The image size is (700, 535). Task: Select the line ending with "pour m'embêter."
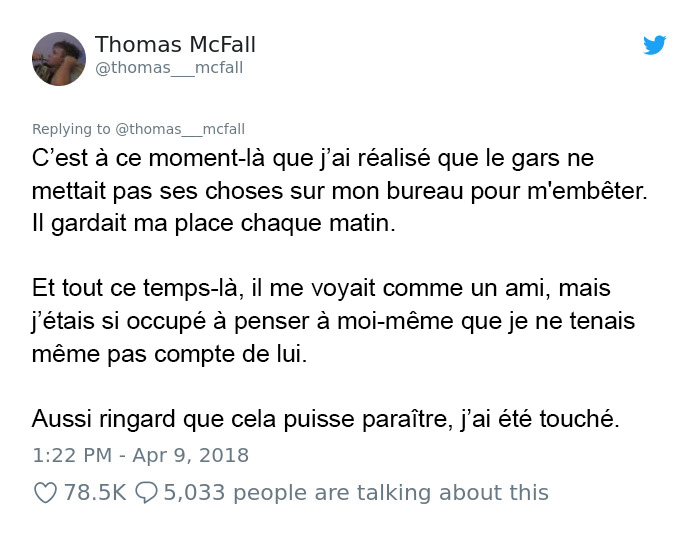point(340,191)
